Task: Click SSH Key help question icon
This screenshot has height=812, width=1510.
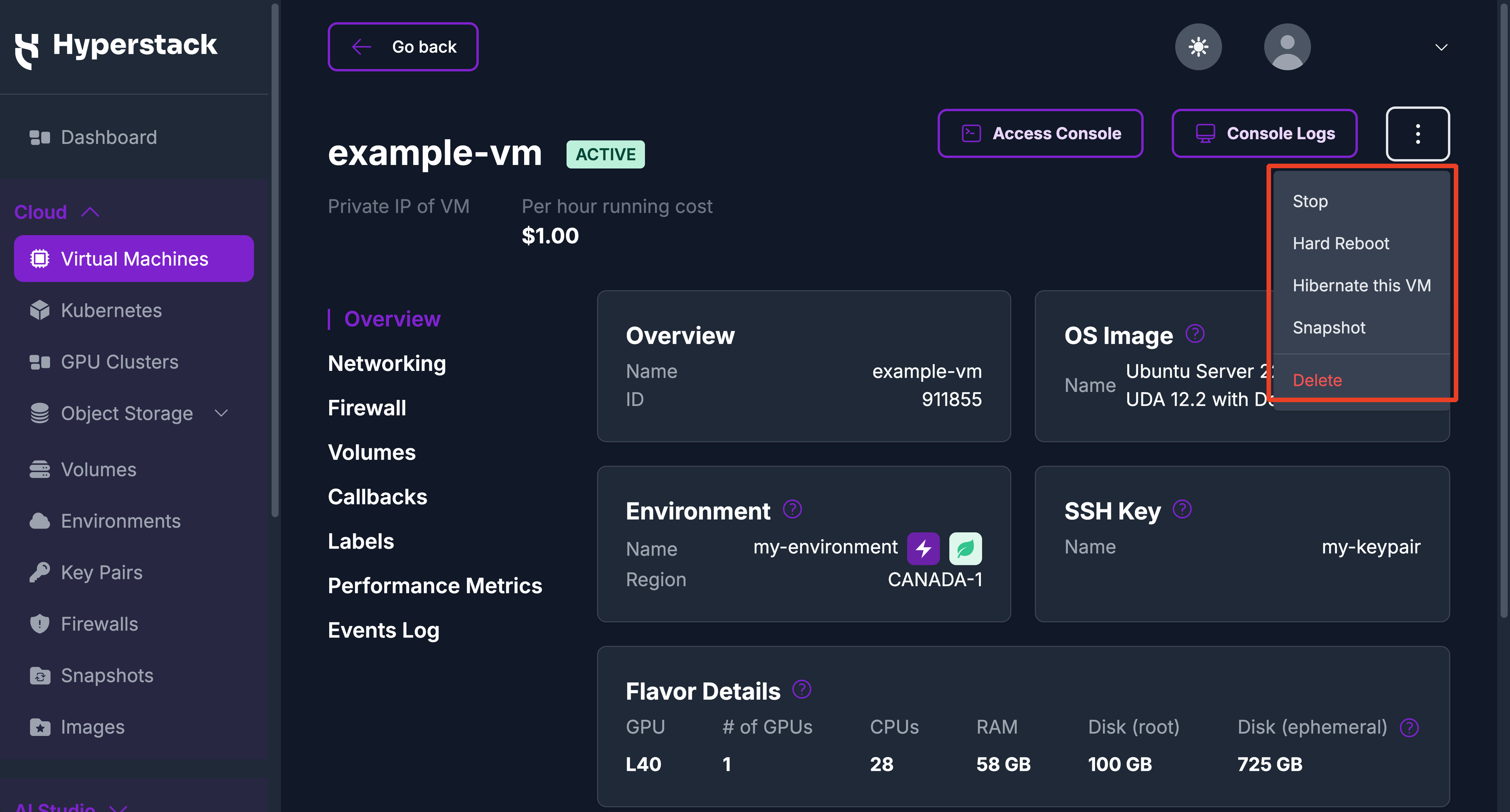Action: click(1182, 509)
